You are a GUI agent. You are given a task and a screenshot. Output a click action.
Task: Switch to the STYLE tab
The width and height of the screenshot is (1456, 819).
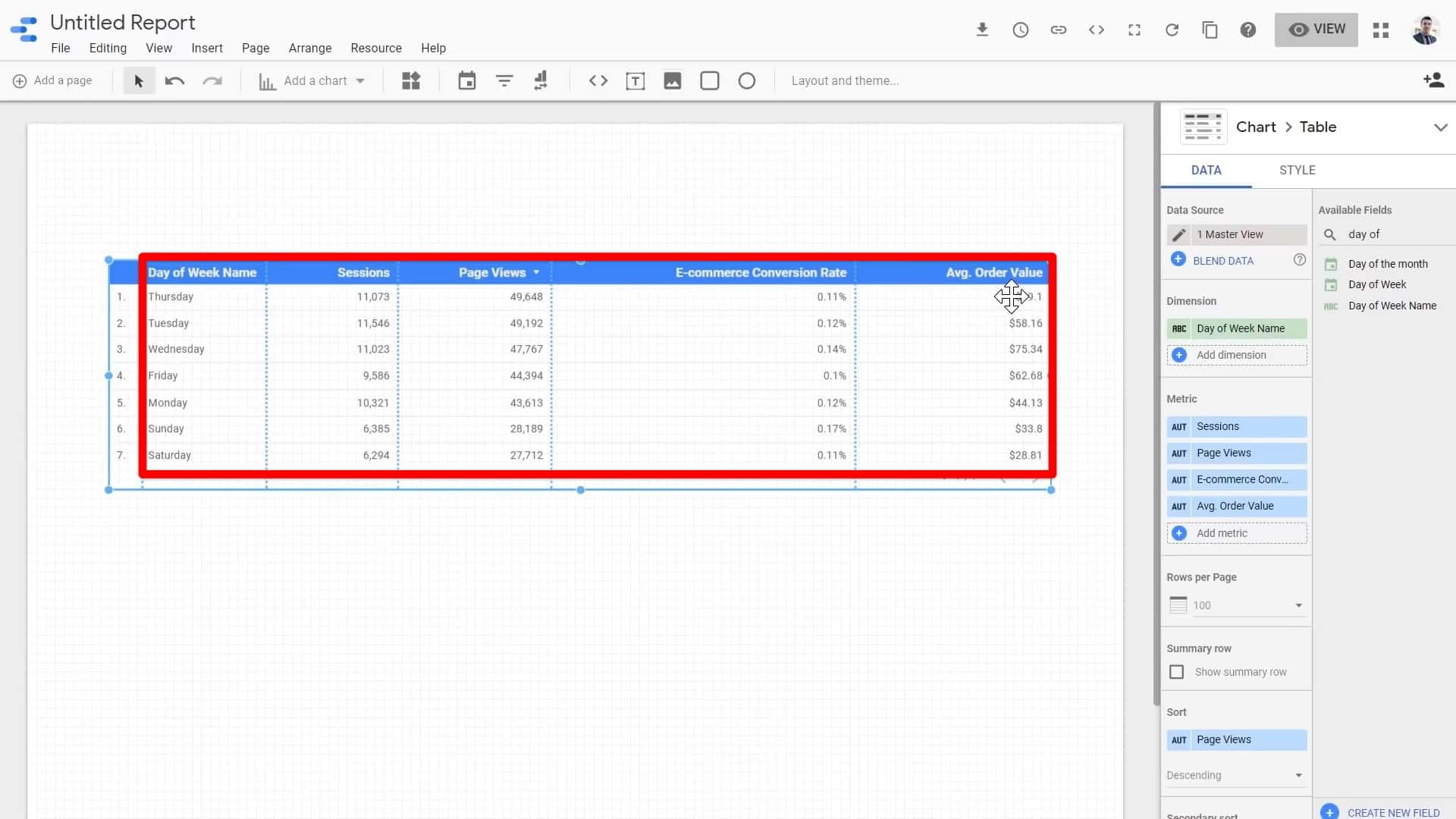point(1297,170)
